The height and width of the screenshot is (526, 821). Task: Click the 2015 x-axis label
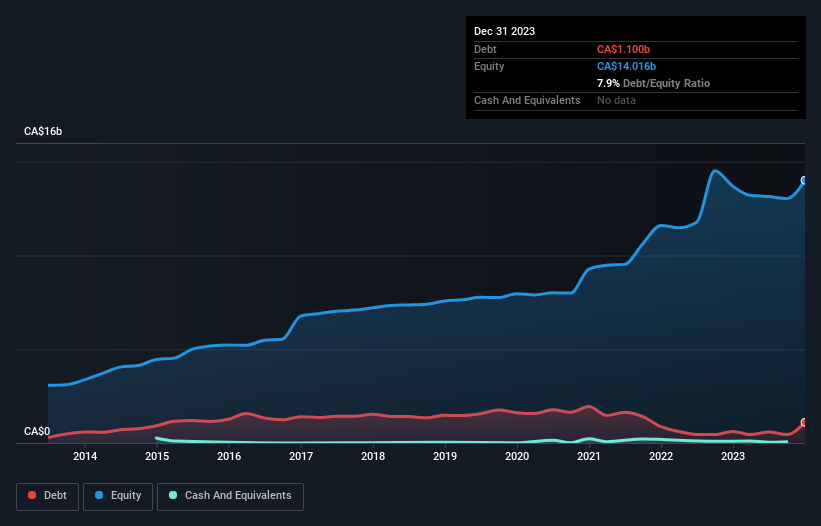pos(157,456)
